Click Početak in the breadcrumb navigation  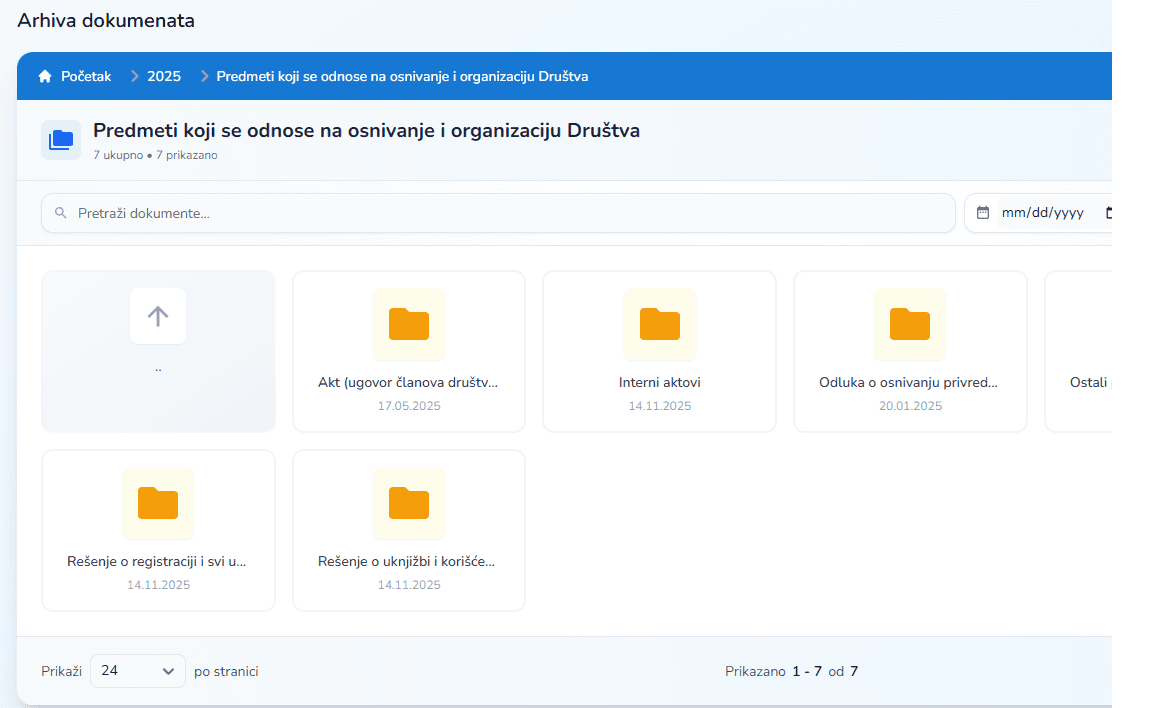pos(84,75)
